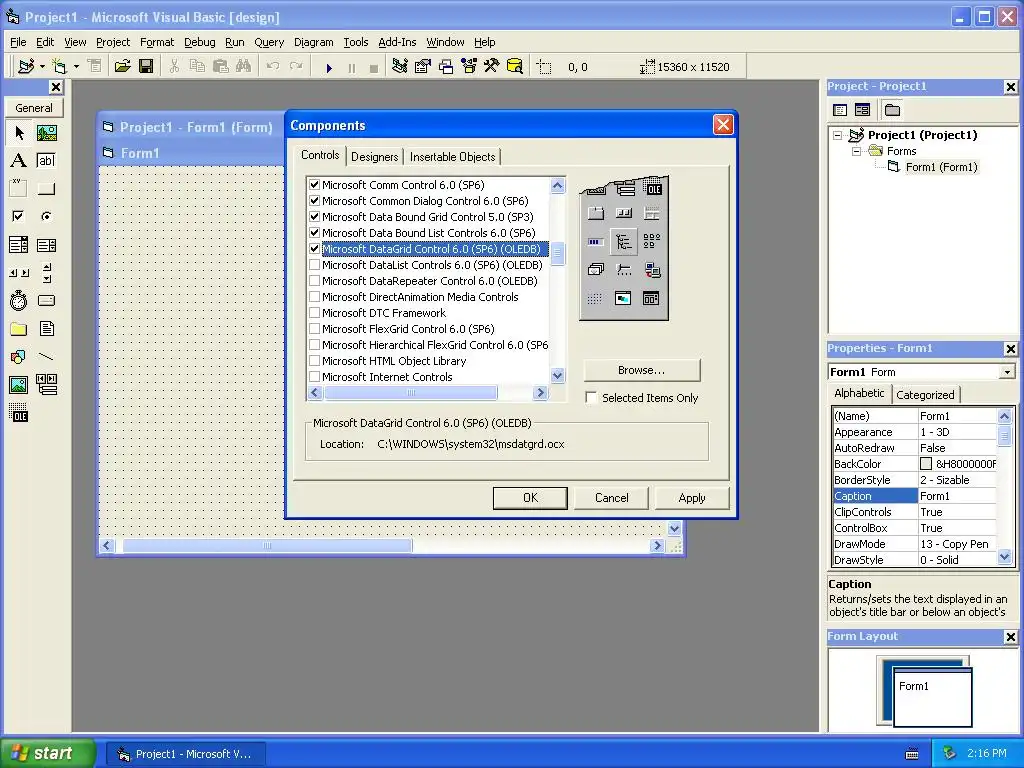
Task: Click the Windows start button
Action: [x=48, y=753]
